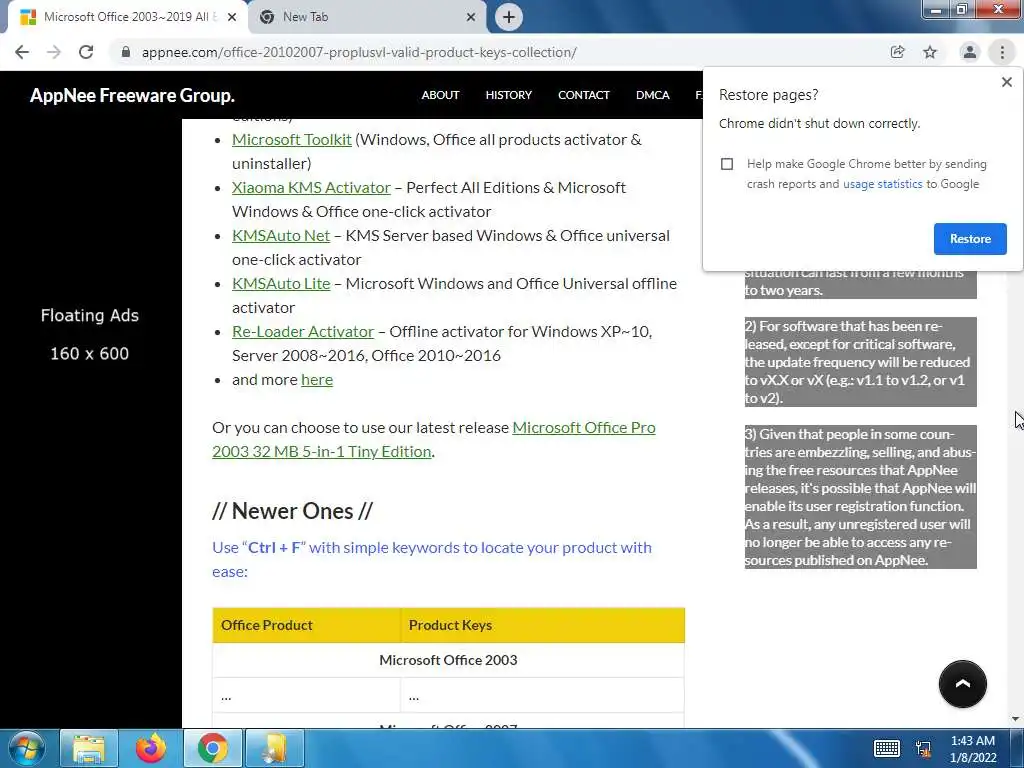
Task: Switch to the New Tab tab
Action: 367,17
